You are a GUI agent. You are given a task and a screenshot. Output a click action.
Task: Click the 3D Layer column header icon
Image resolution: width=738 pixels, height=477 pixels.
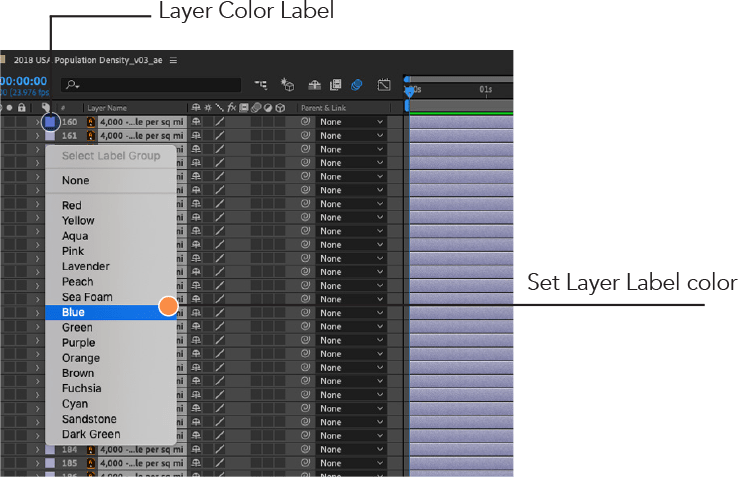[280, 108]
